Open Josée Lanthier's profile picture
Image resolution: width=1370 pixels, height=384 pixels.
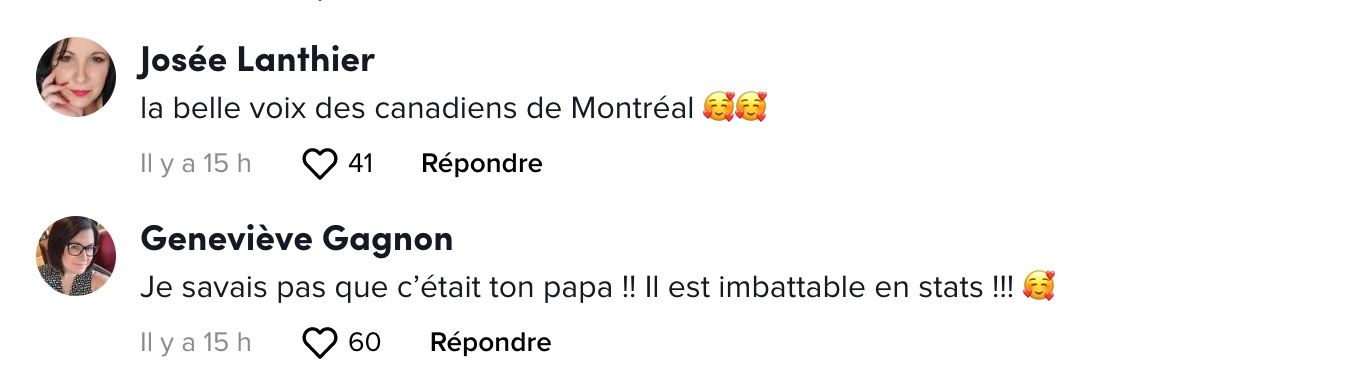click(76, 77)
